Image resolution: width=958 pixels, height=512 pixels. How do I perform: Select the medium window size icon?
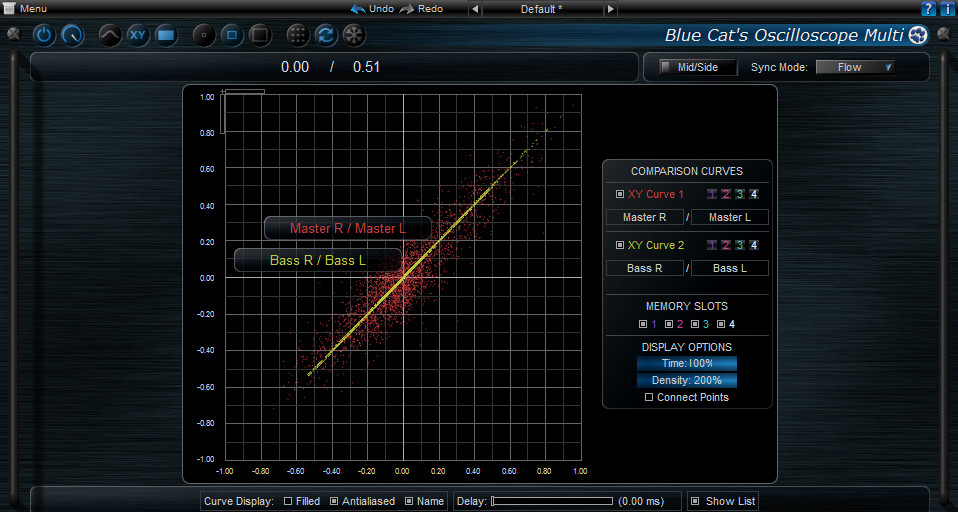coord(232,35)
